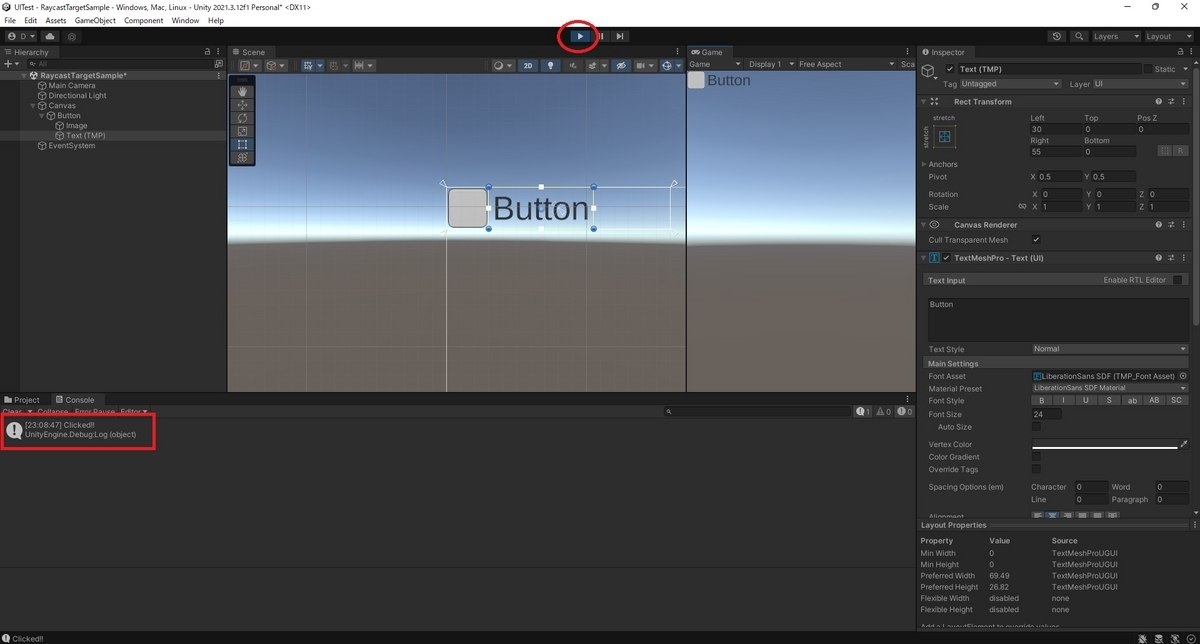This screenshot has height=644, width=1200.
Task: Click the global search magnifier icon
Action: click(1079, 37)
